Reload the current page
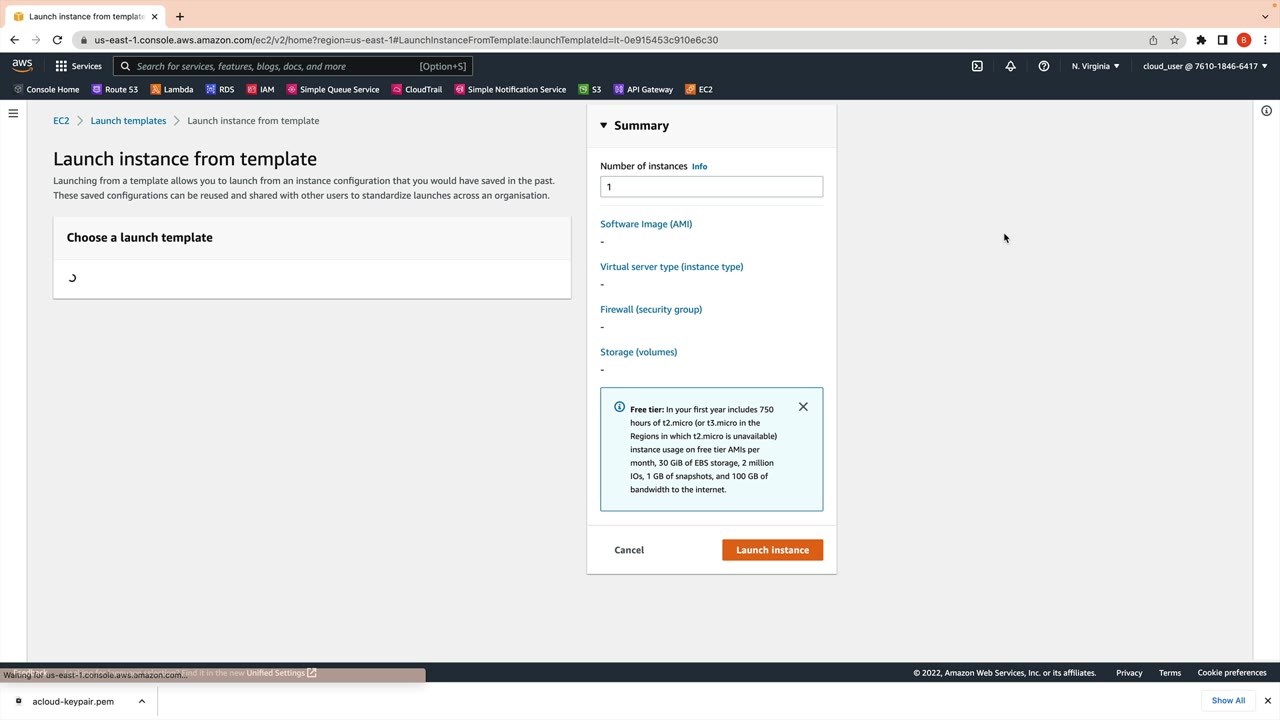 click(57, 40)
